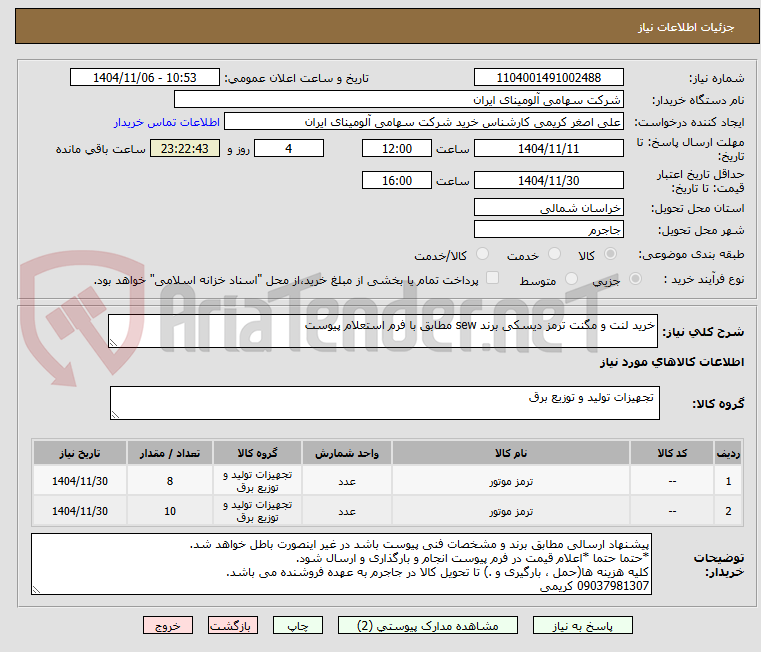Click the گروه کالا table column header
761x652 pixels.
pyautogui.click(x=257, y=453)
